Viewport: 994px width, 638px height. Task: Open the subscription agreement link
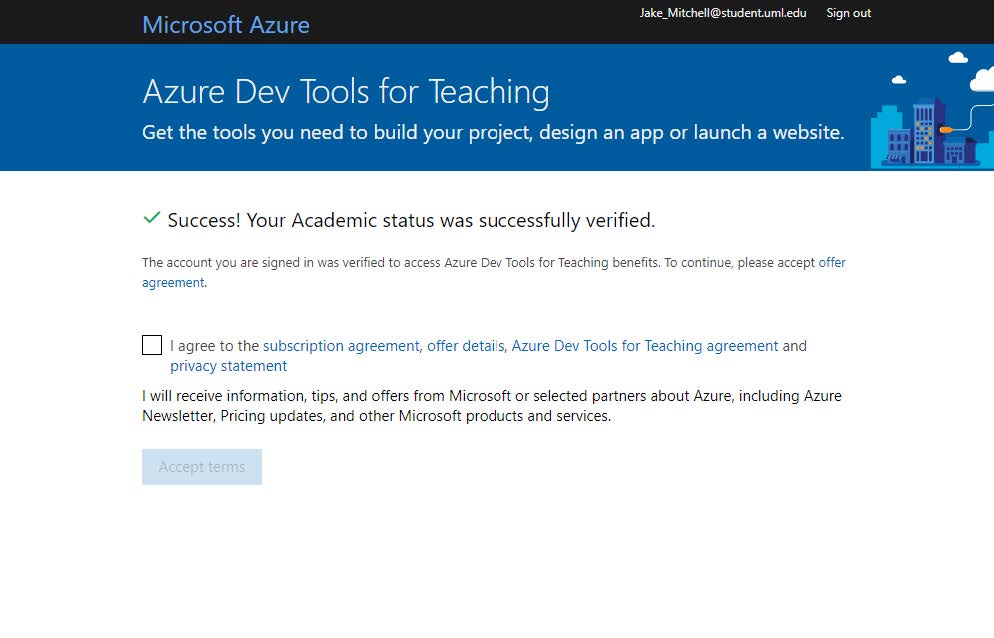pos(341,346)
